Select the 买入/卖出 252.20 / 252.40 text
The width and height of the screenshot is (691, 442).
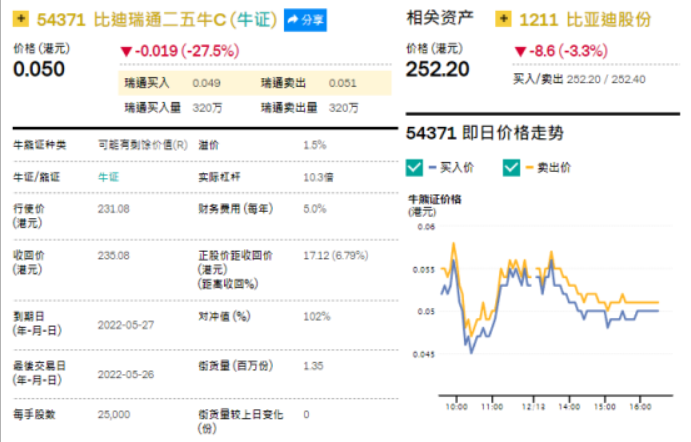click(579, 79)
